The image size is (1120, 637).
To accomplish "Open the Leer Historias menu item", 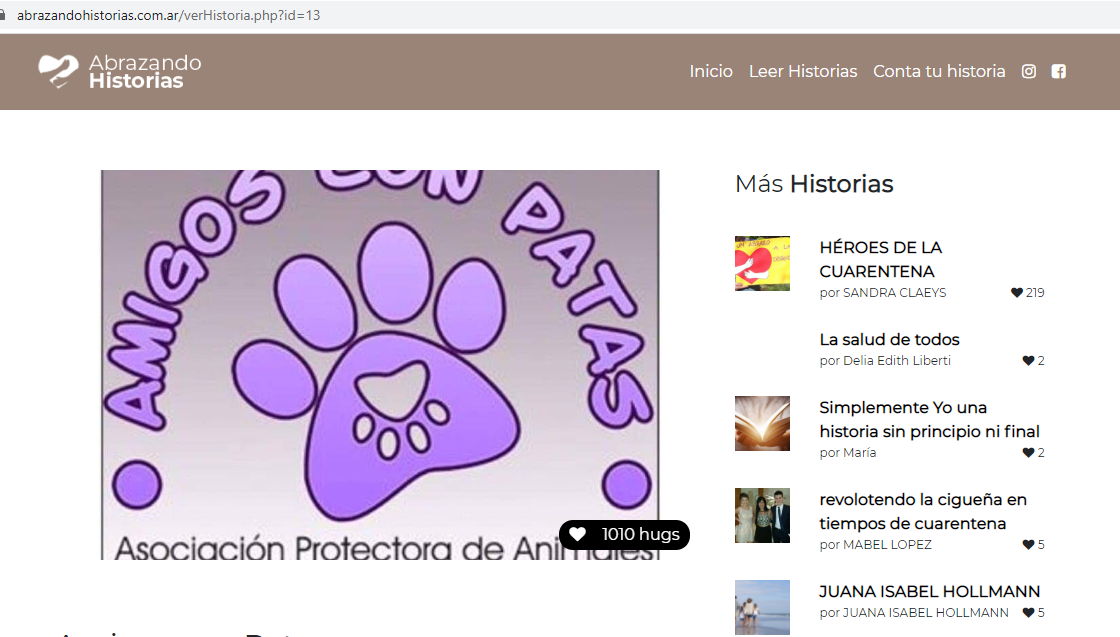I will point(803,71).
